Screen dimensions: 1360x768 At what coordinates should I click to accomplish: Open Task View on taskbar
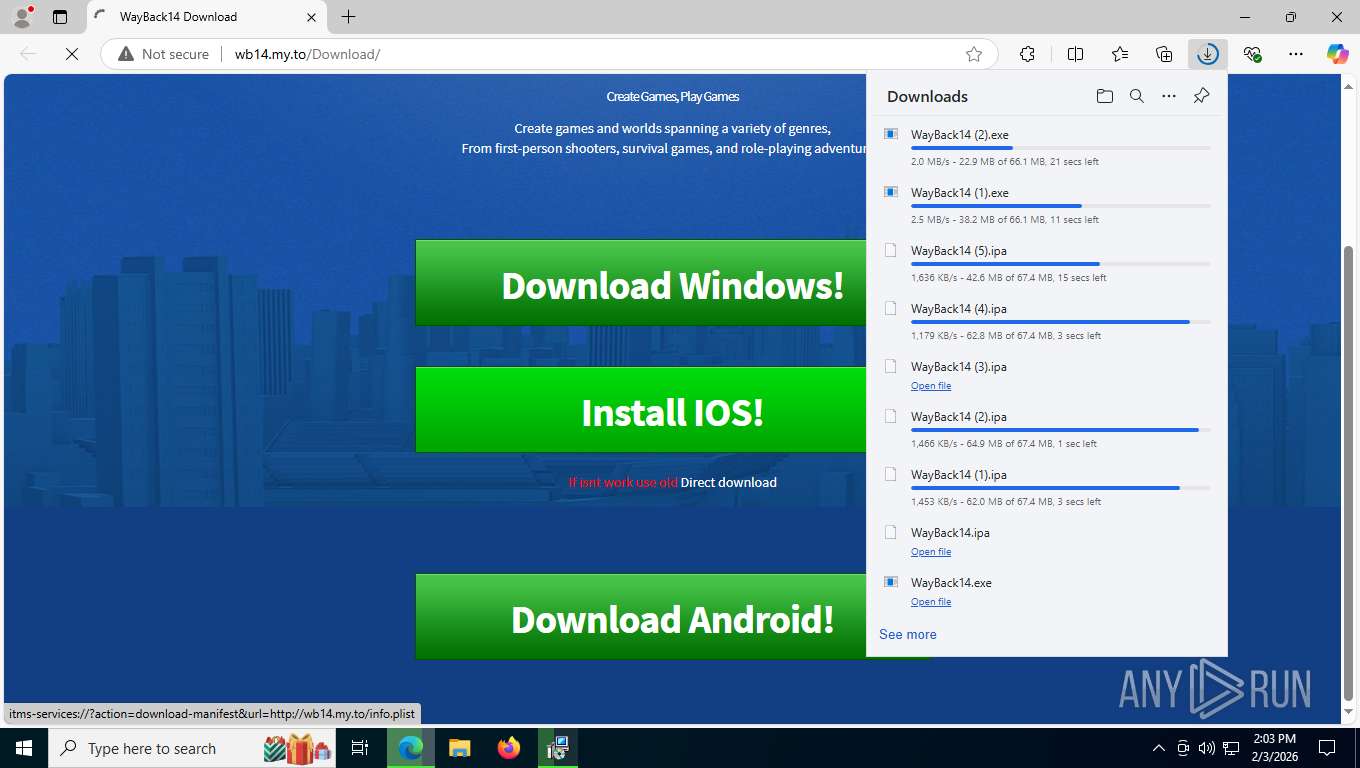pos(360,748)
